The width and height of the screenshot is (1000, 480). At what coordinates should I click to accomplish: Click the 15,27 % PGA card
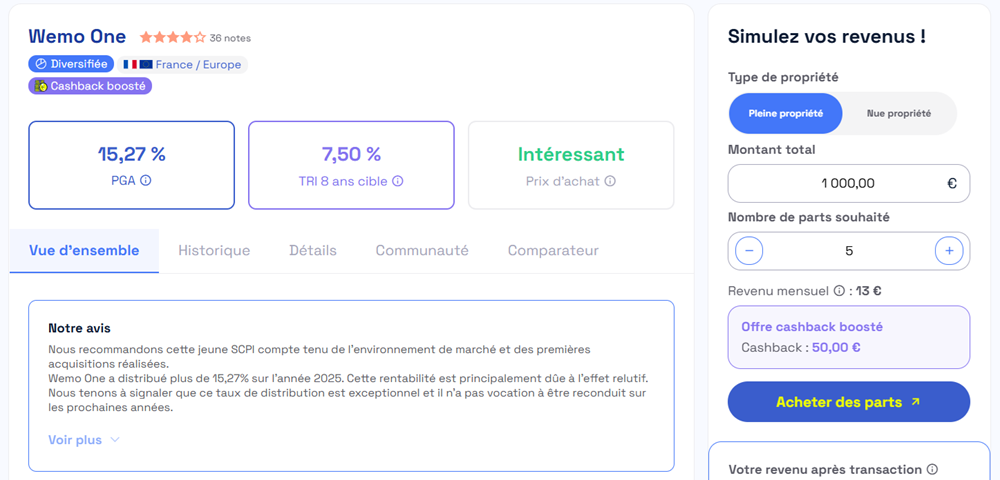[x=131, y=165]
